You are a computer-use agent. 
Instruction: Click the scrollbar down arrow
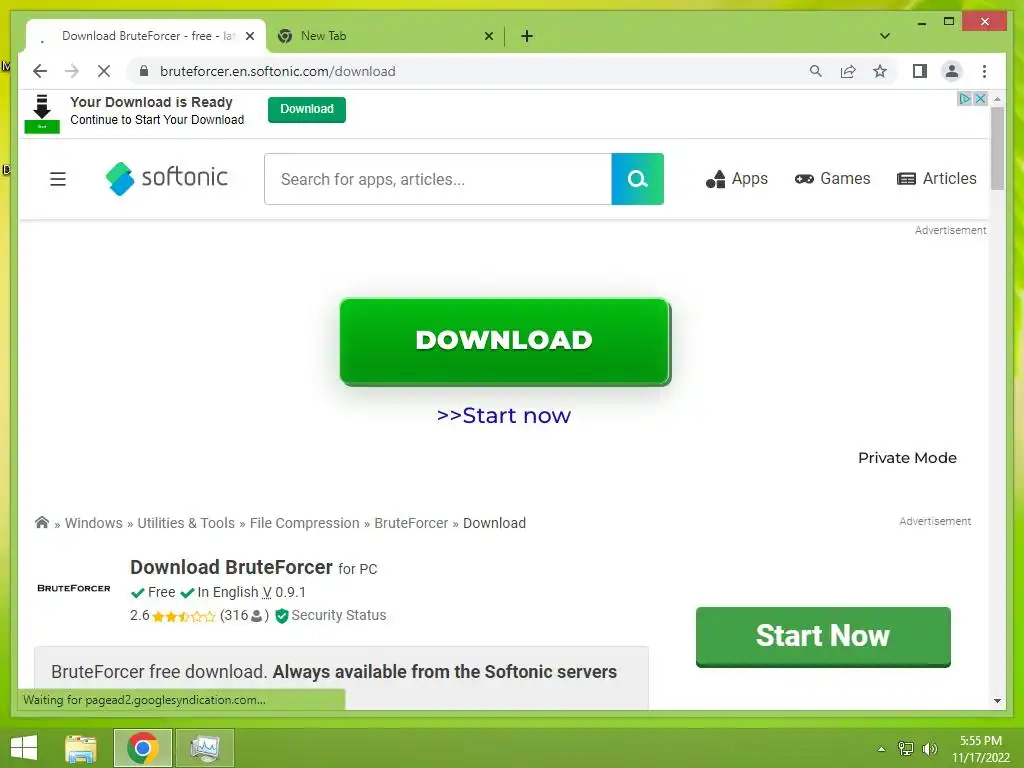coord(997,701)
